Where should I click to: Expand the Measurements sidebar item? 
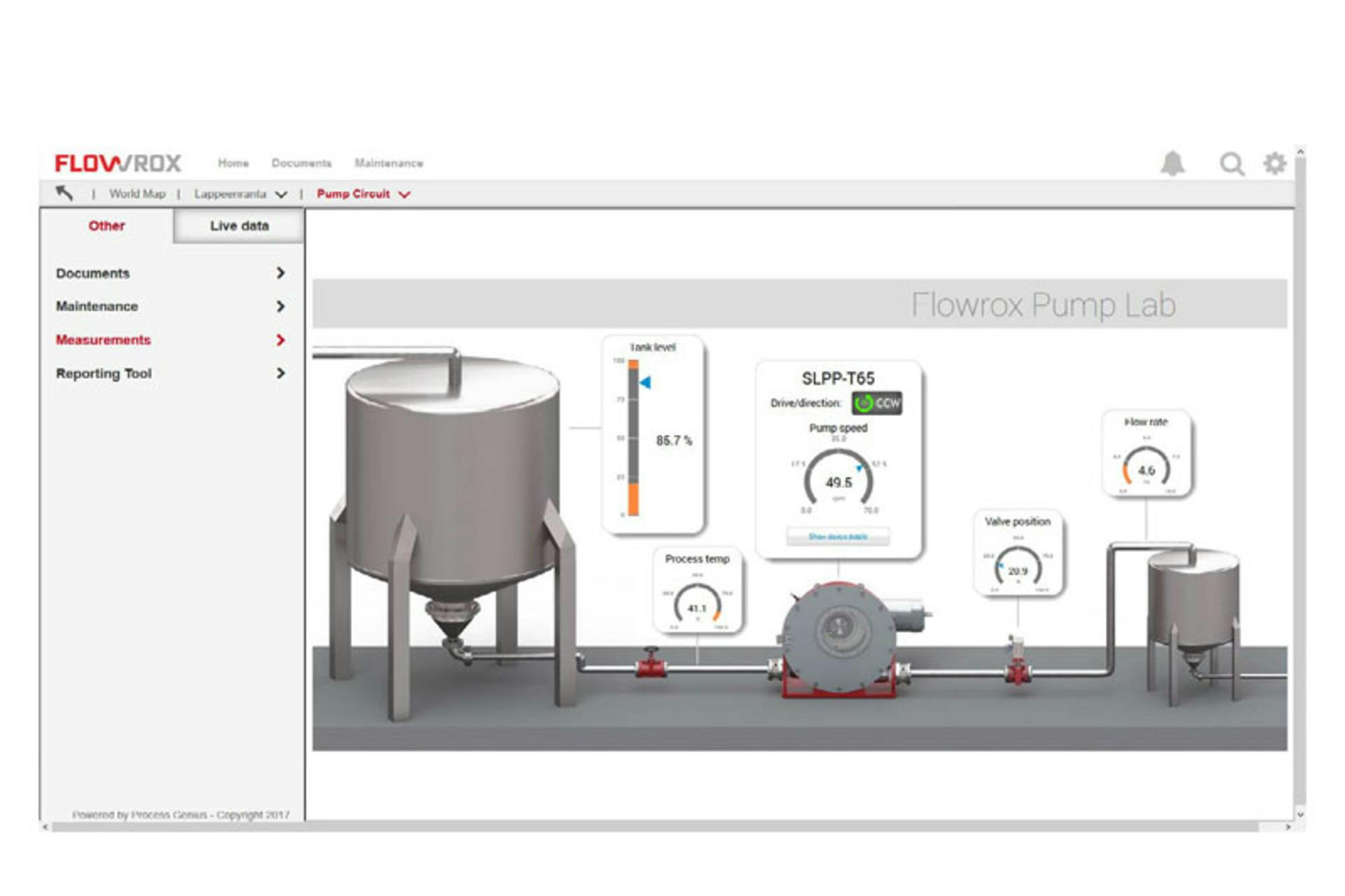click(x=171, y=340)
